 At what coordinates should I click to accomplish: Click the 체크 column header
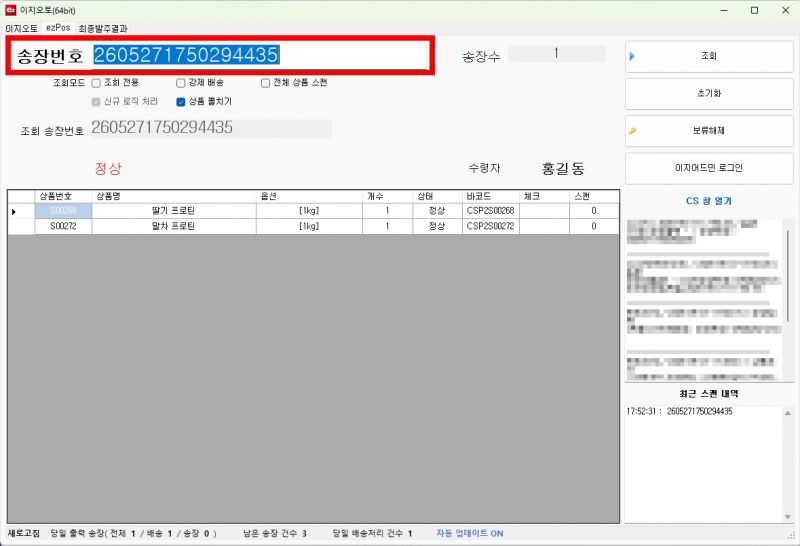pos(544,196)
